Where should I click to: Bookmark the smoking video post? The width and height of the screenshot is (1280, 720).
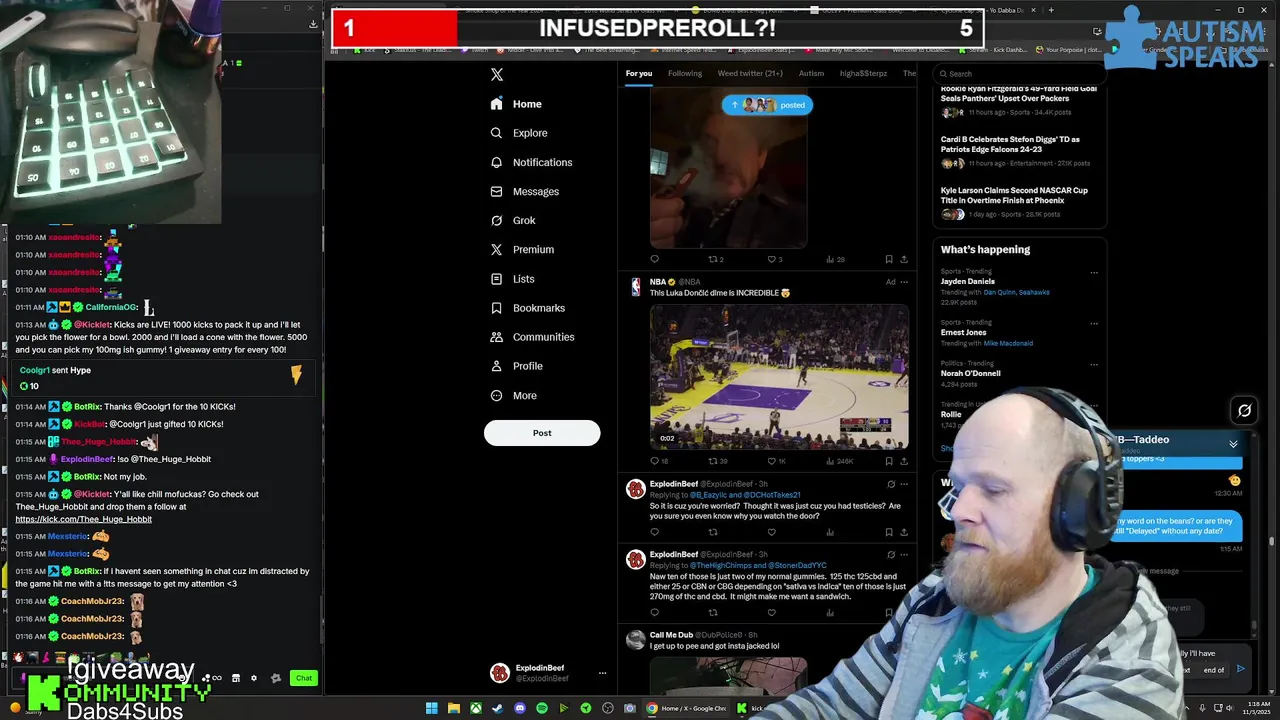coord(889,259)
